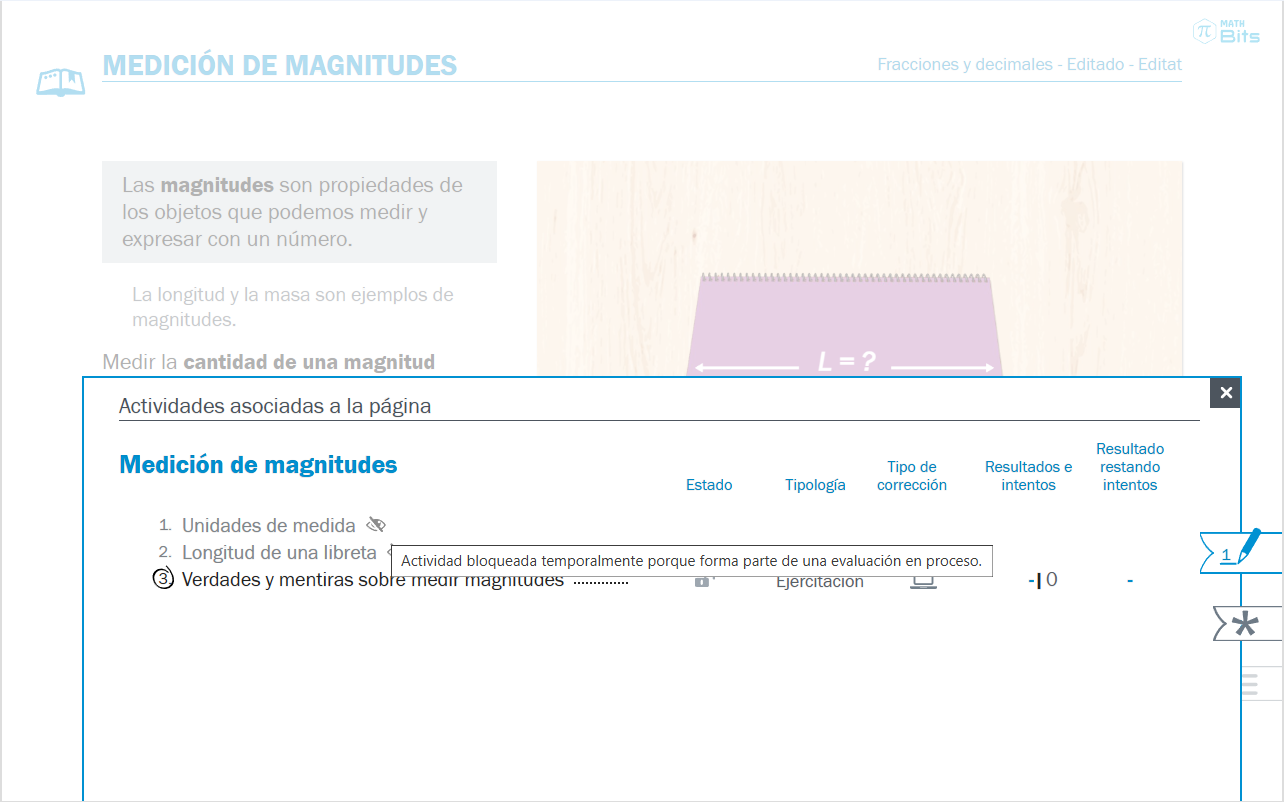Image resolution: width=1284 pixels, height=802 pixels.
Task: Click the open book icon
Action: tap(60, 82)
